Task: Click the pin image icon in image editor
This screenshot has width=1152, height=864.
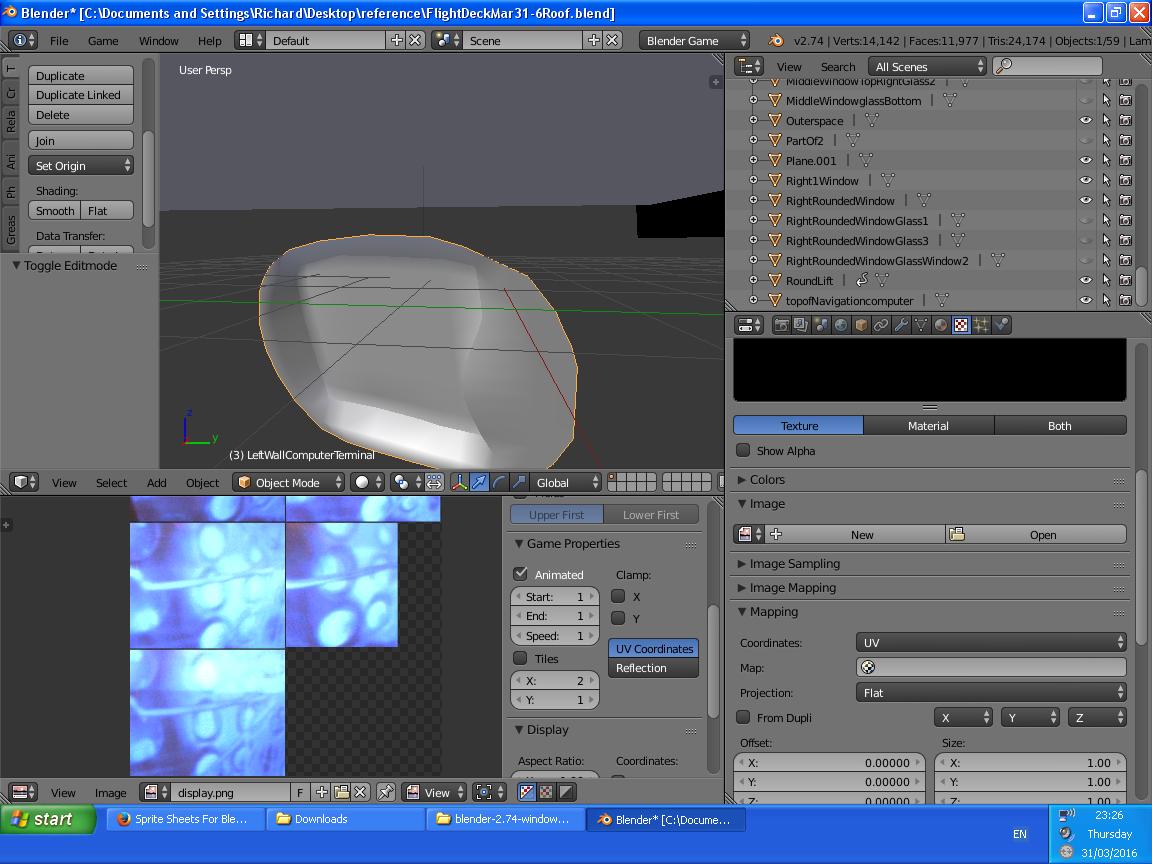Action: click(x=386, y=792)
